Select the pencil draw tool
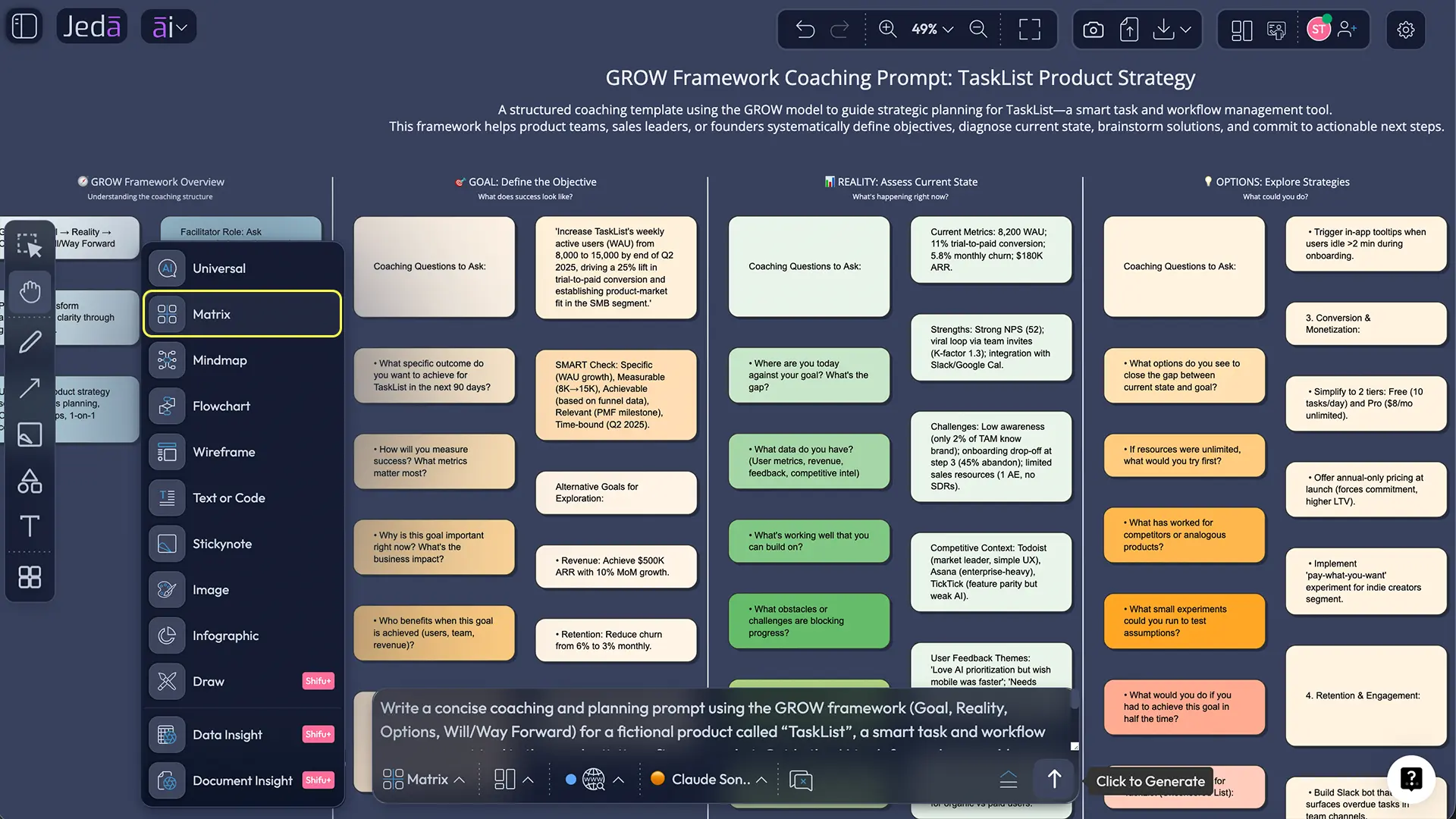 (30, 342)
